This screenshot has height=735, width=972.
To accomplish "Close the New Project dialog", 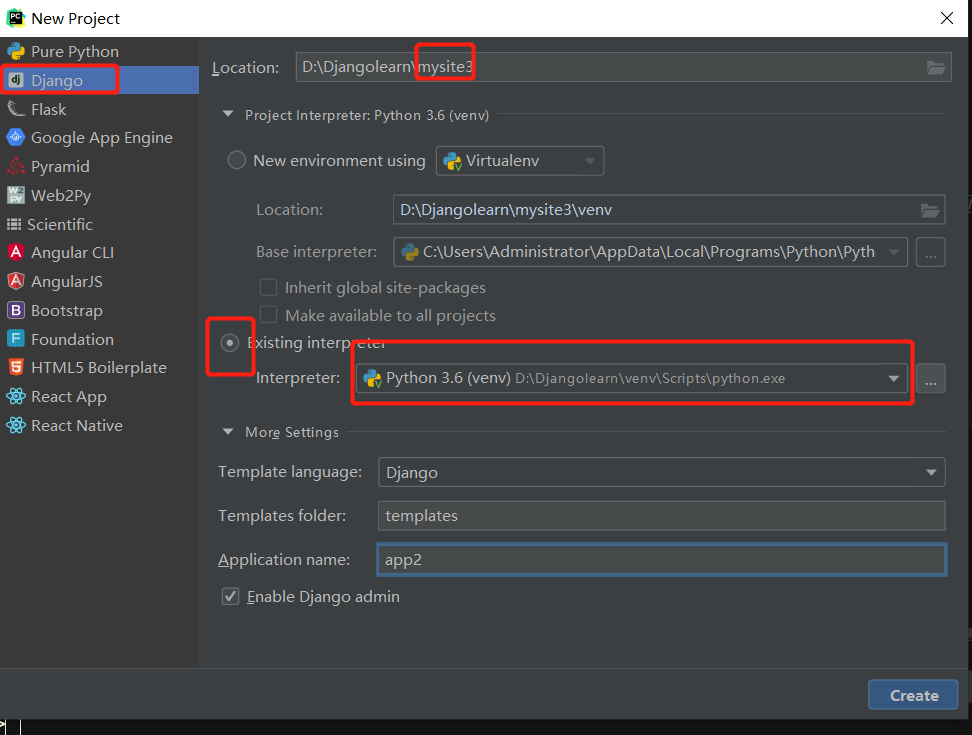I will pyautogui.click(x=947, y=18).
